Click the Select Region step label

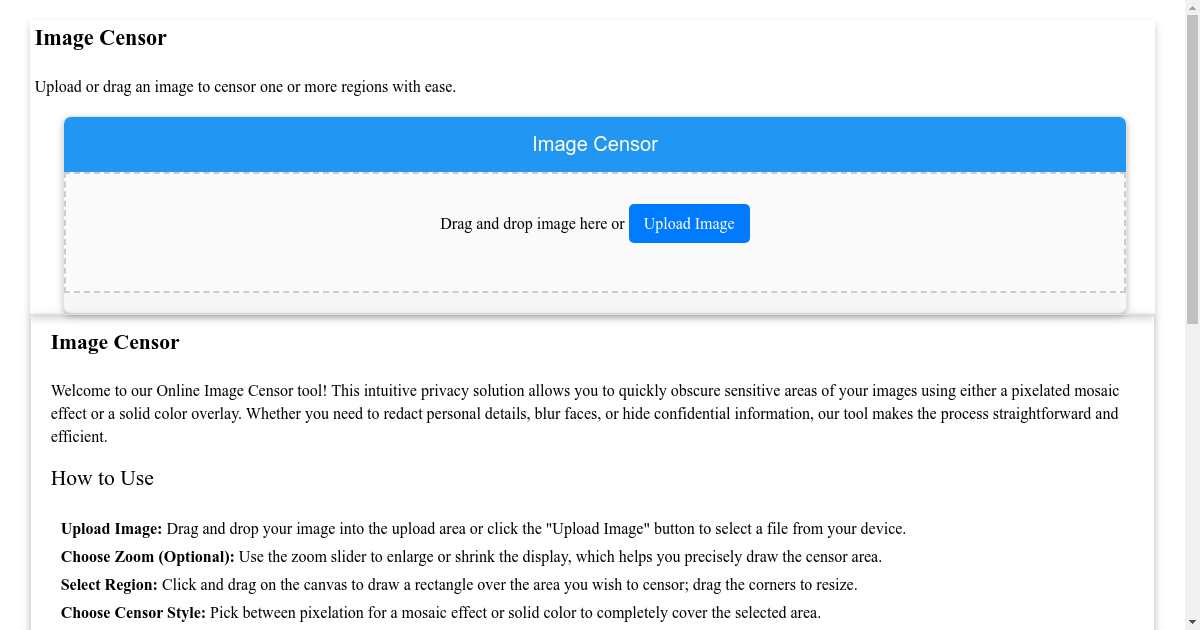pyautogui.click(x=108, y=584)
